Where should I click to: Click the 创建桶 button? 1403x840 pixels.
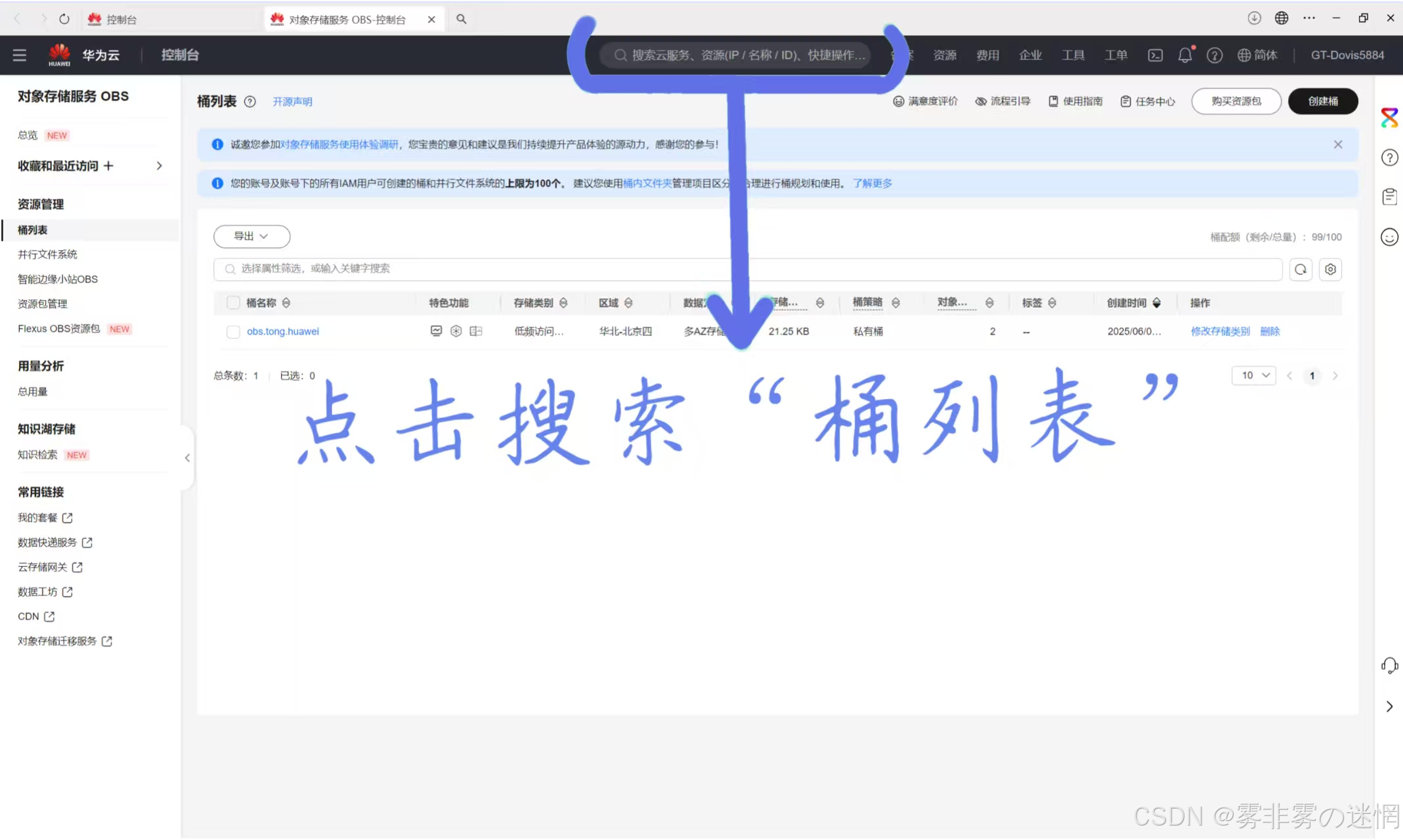tap(1322, 101)
